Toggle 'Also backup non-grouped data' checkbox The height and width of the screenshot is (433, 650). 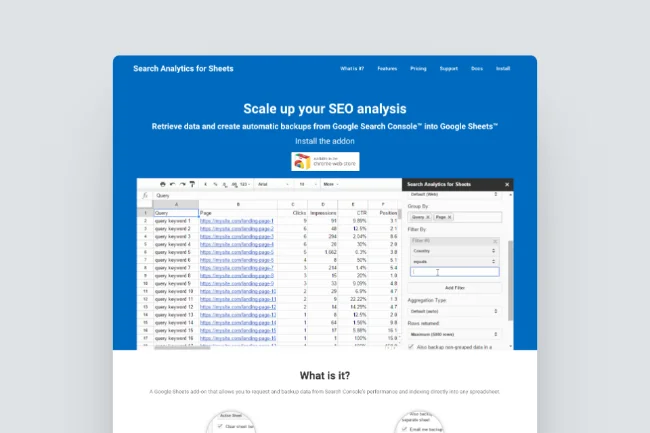(411, 347)
